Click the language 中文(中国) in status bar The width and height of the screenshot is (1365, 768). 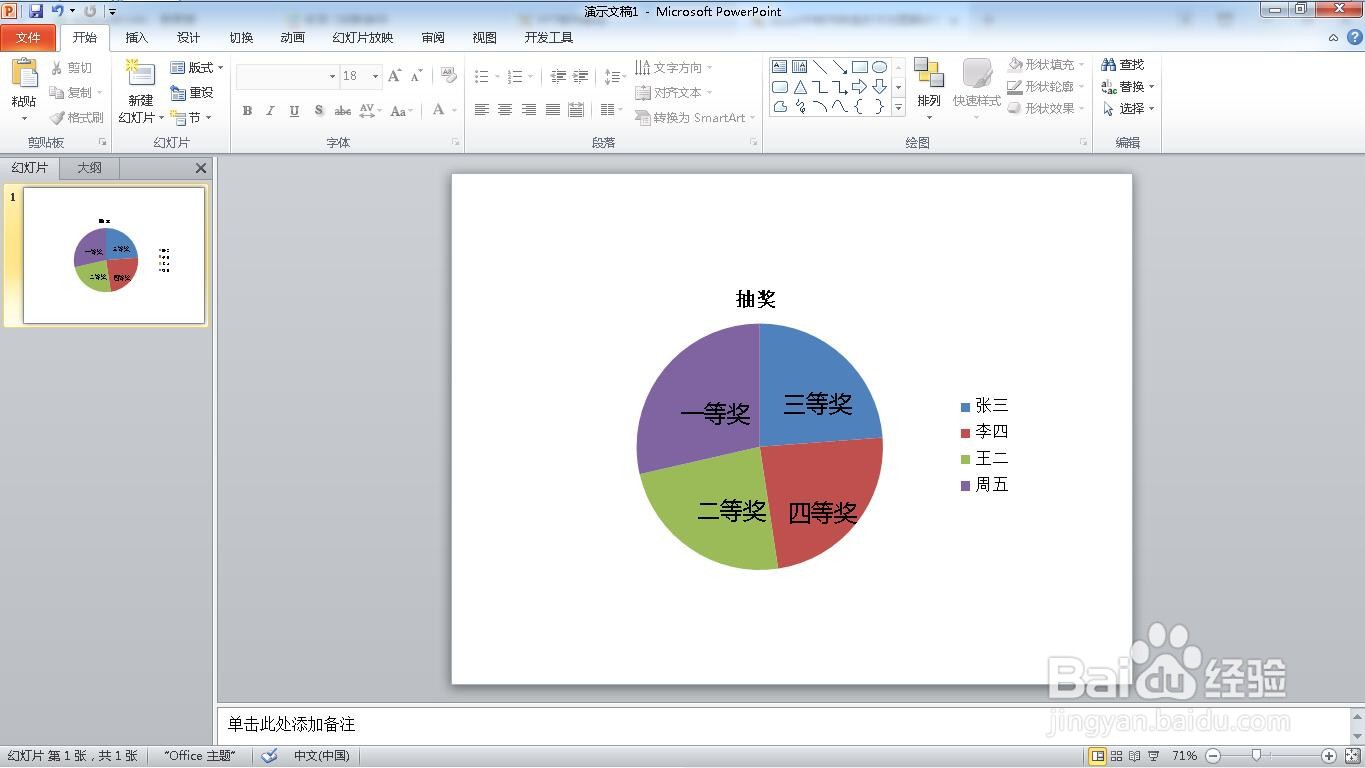322,756
